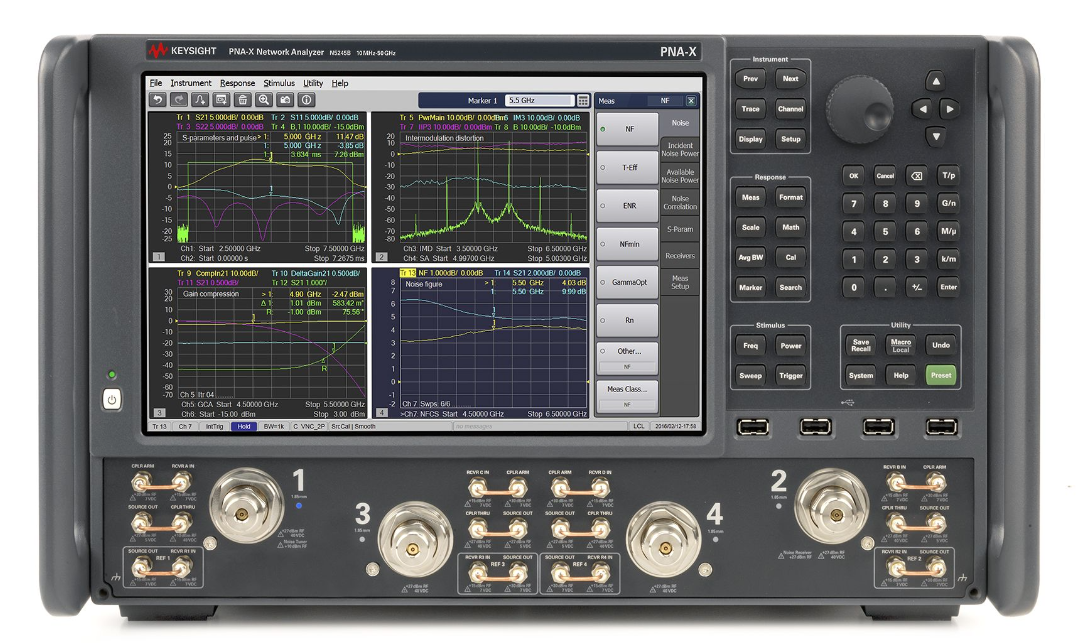Image resolution: width=1084 pixels, height=643 pixels.
Task: Switch to the Meas Setup softkey tab
Action: [x=680, y=282]
